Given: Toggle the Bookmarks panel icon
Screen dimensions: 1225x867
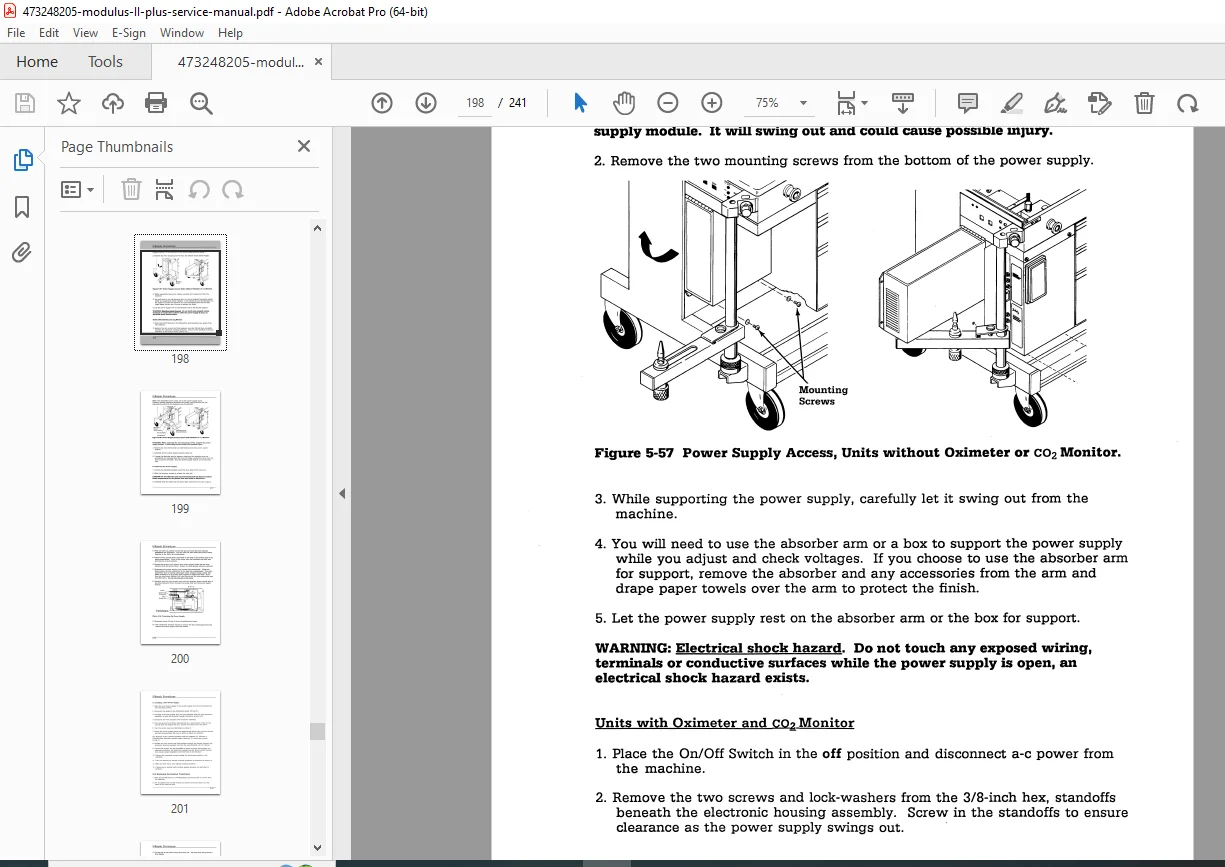Looking at the screenshot, I should pos(22,207).
